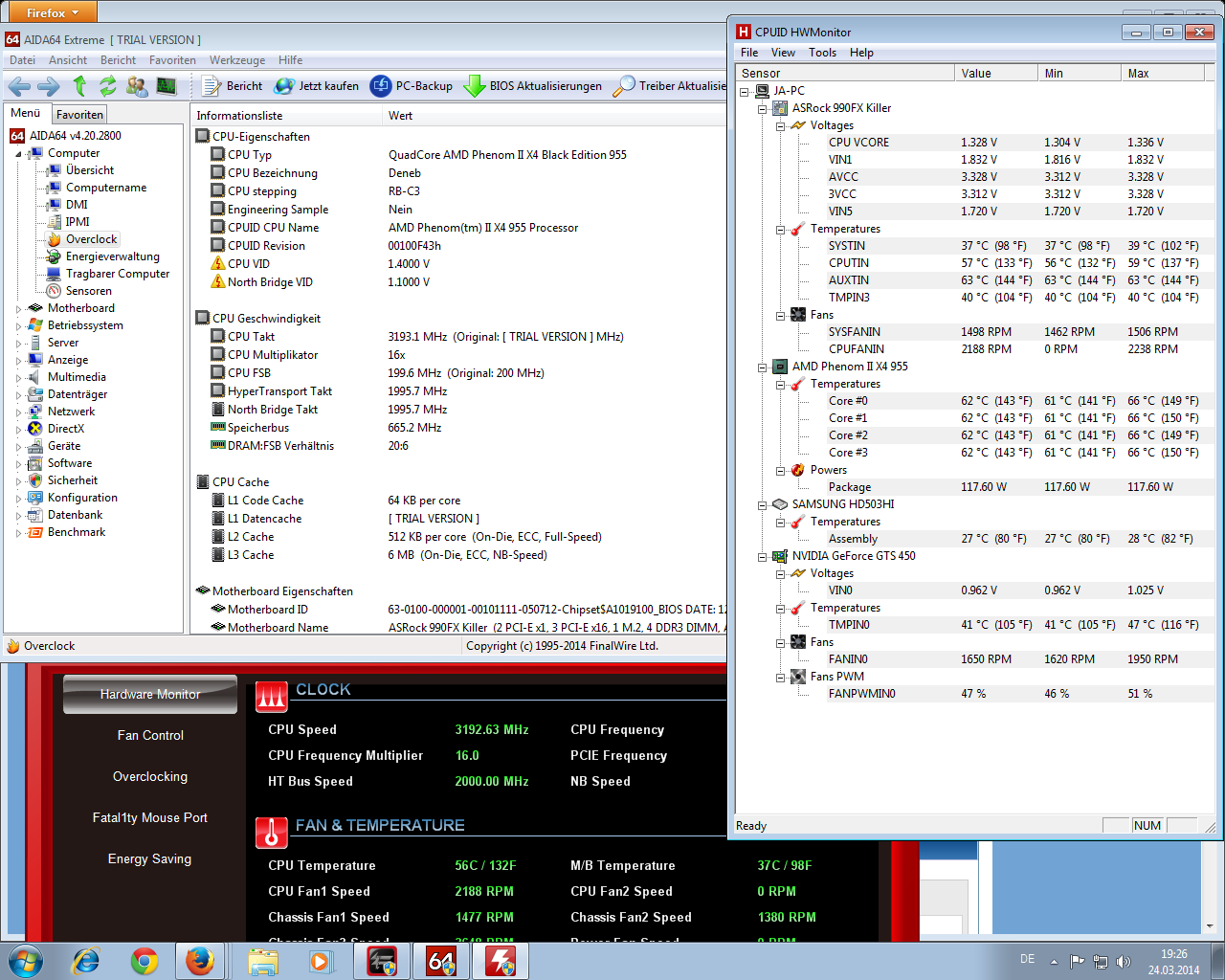Click Jetzt kaufen in AIDA64 toolbar
Screen dimensions: 1225x980
tap(317, 86)
